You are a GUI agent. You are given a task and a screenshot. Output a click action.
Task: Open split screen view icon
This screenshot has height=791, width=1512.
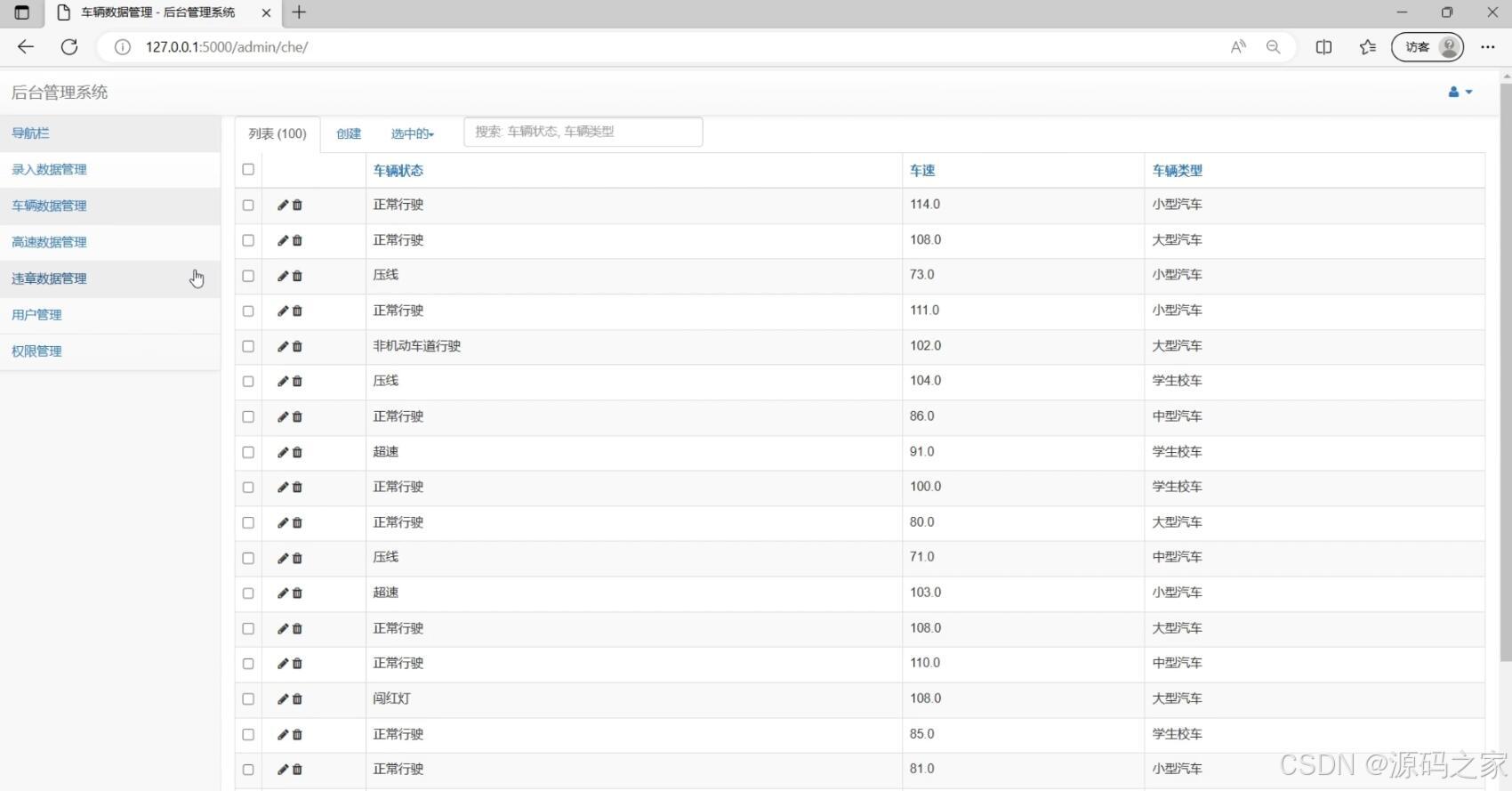coord(1323,47)
